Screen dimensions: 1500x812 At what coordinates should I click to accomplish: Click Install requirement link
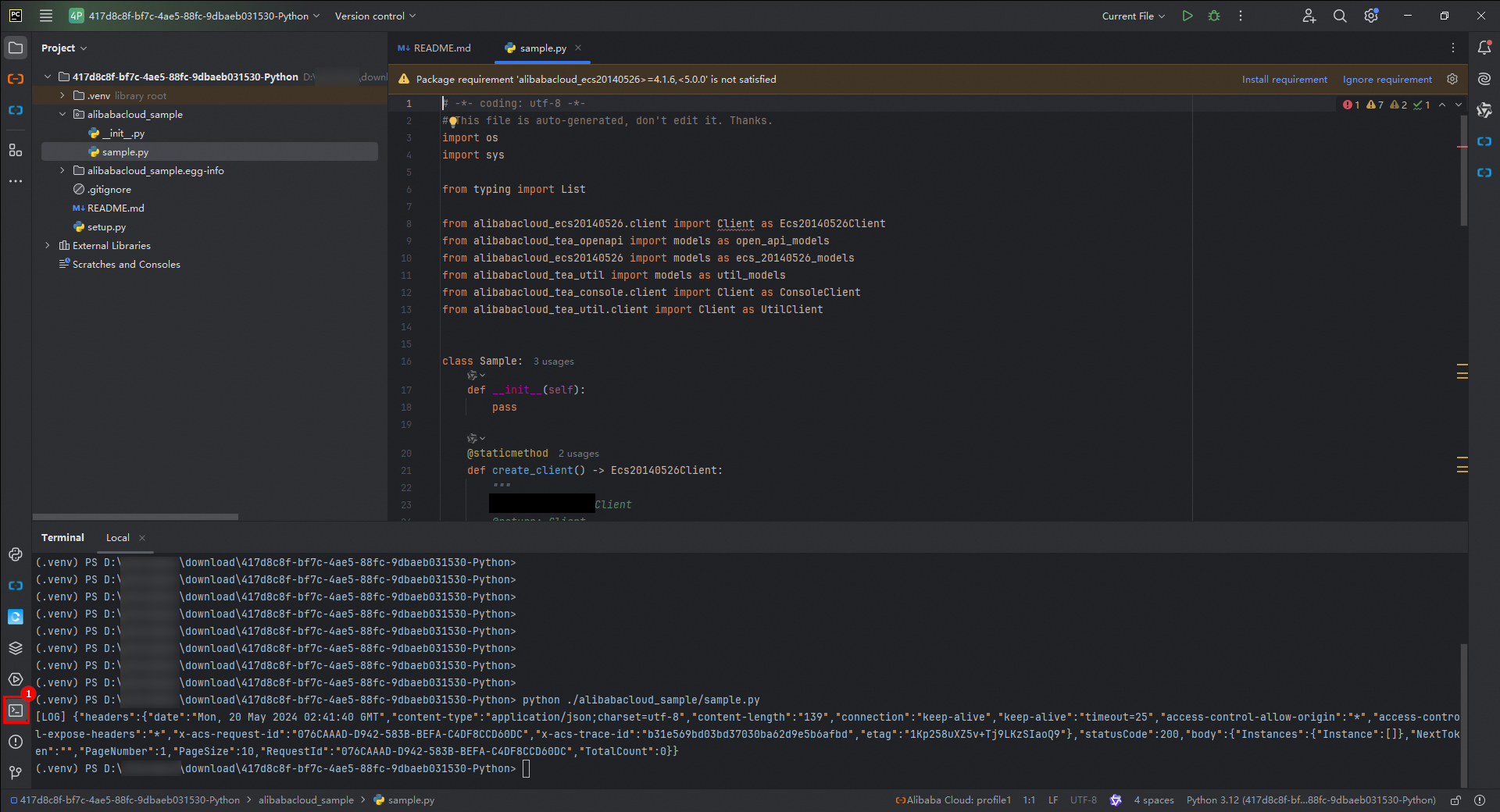(1284, 80)
